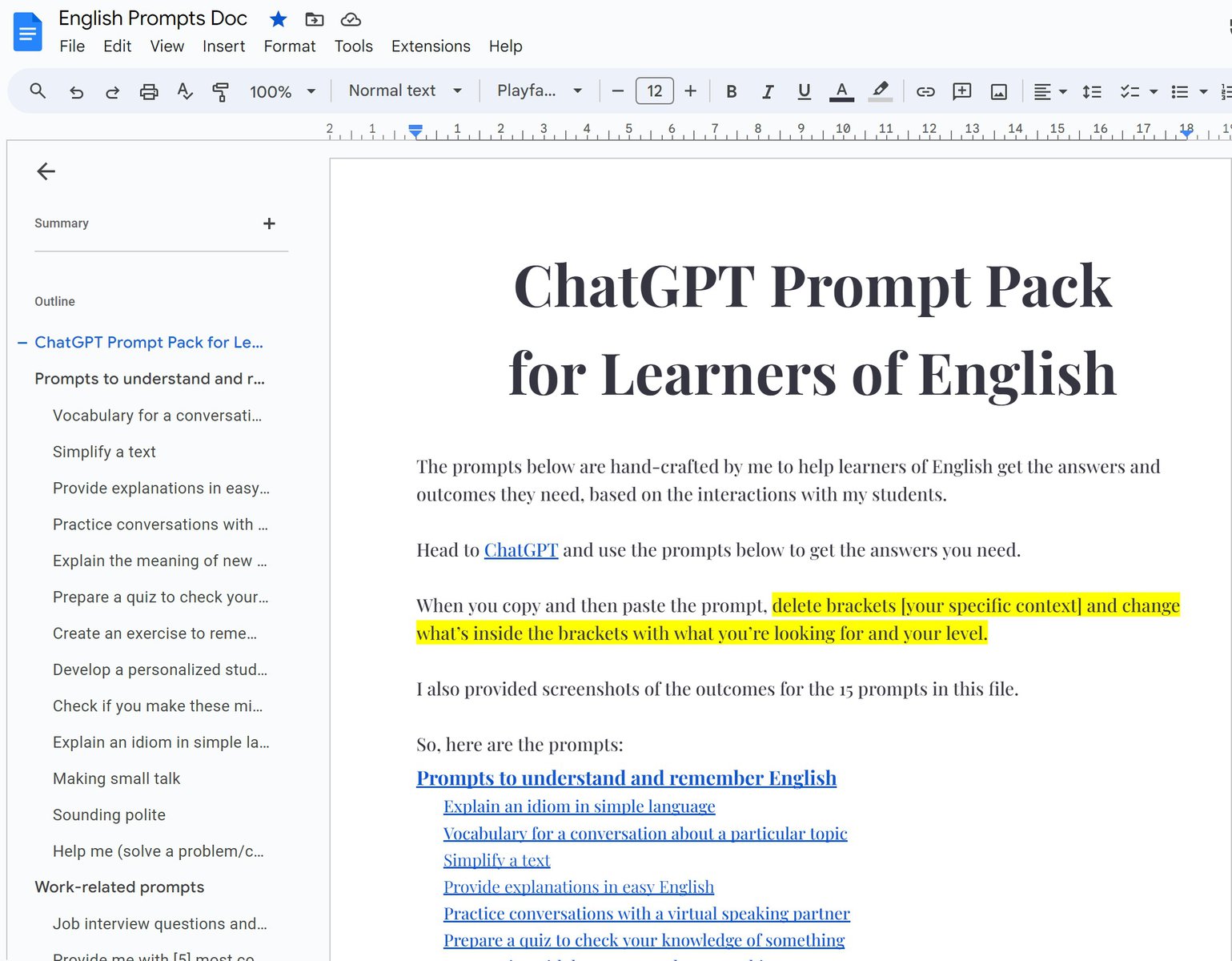
Task: Click the move to folder icon
Action: click(x=315, y=18)
